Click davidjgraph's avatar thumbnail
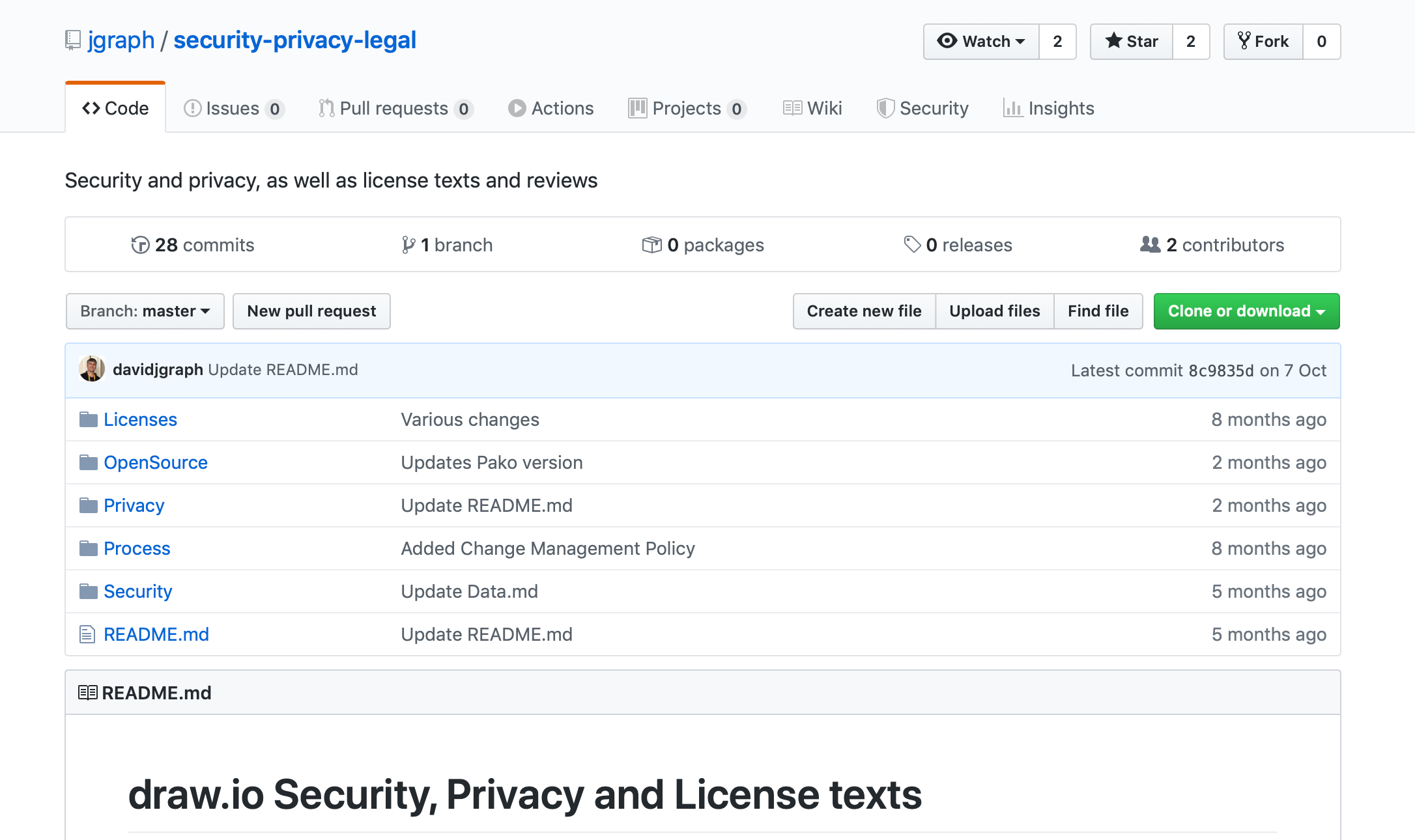Image resolution: width=1415 pixels, height=840 pixels. pos(92,369)
